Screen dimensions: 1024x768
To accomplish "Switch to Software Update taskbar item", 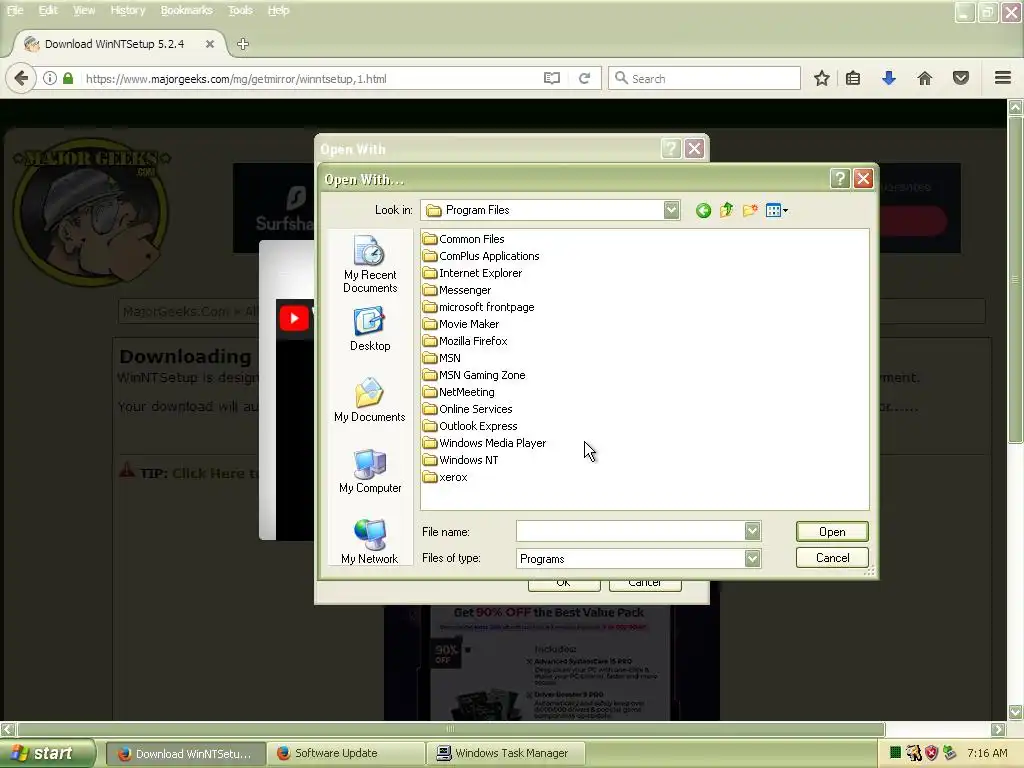I will pos(346,754).
